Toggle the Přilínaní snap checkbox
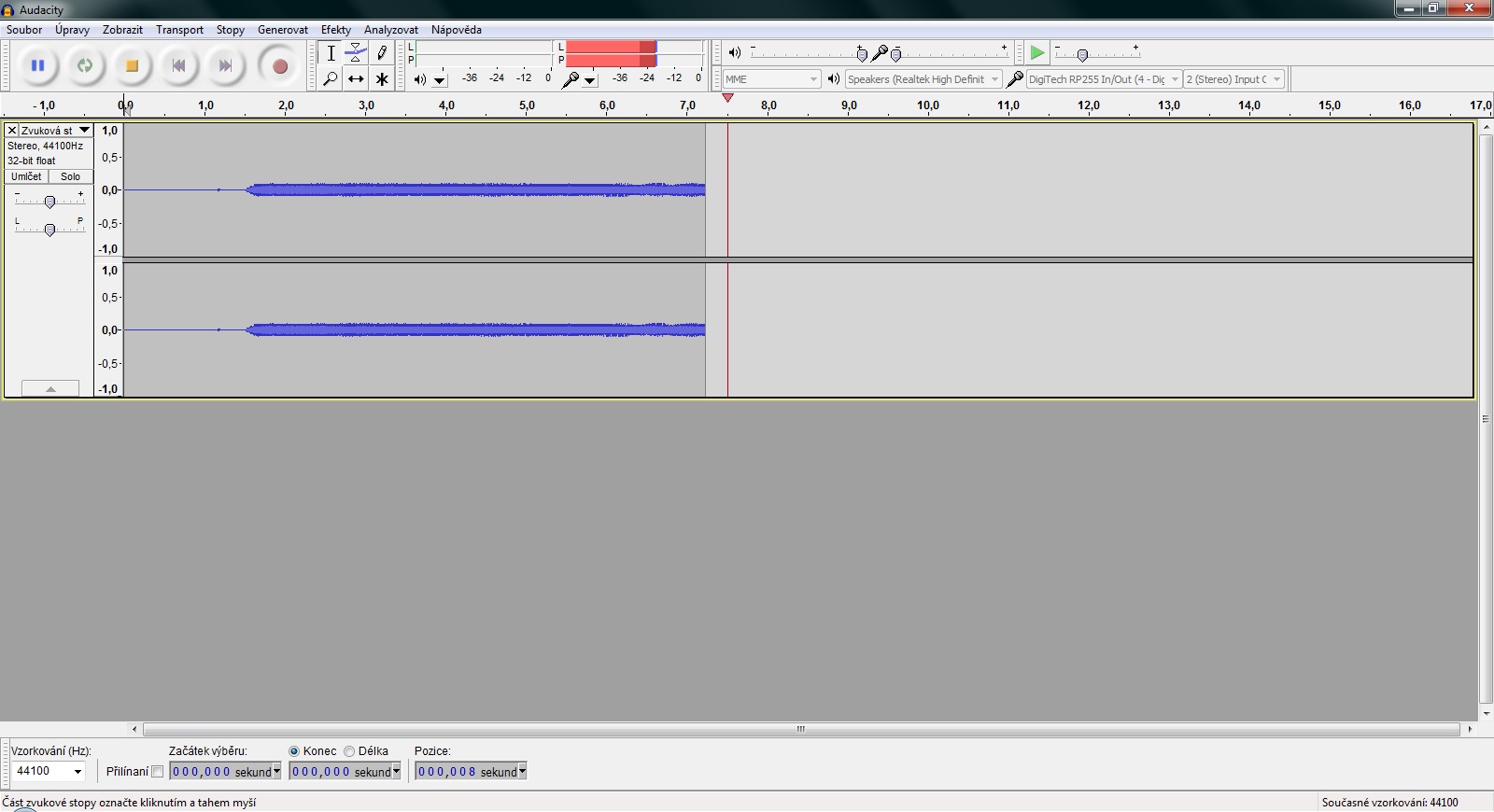 point(157,772)
